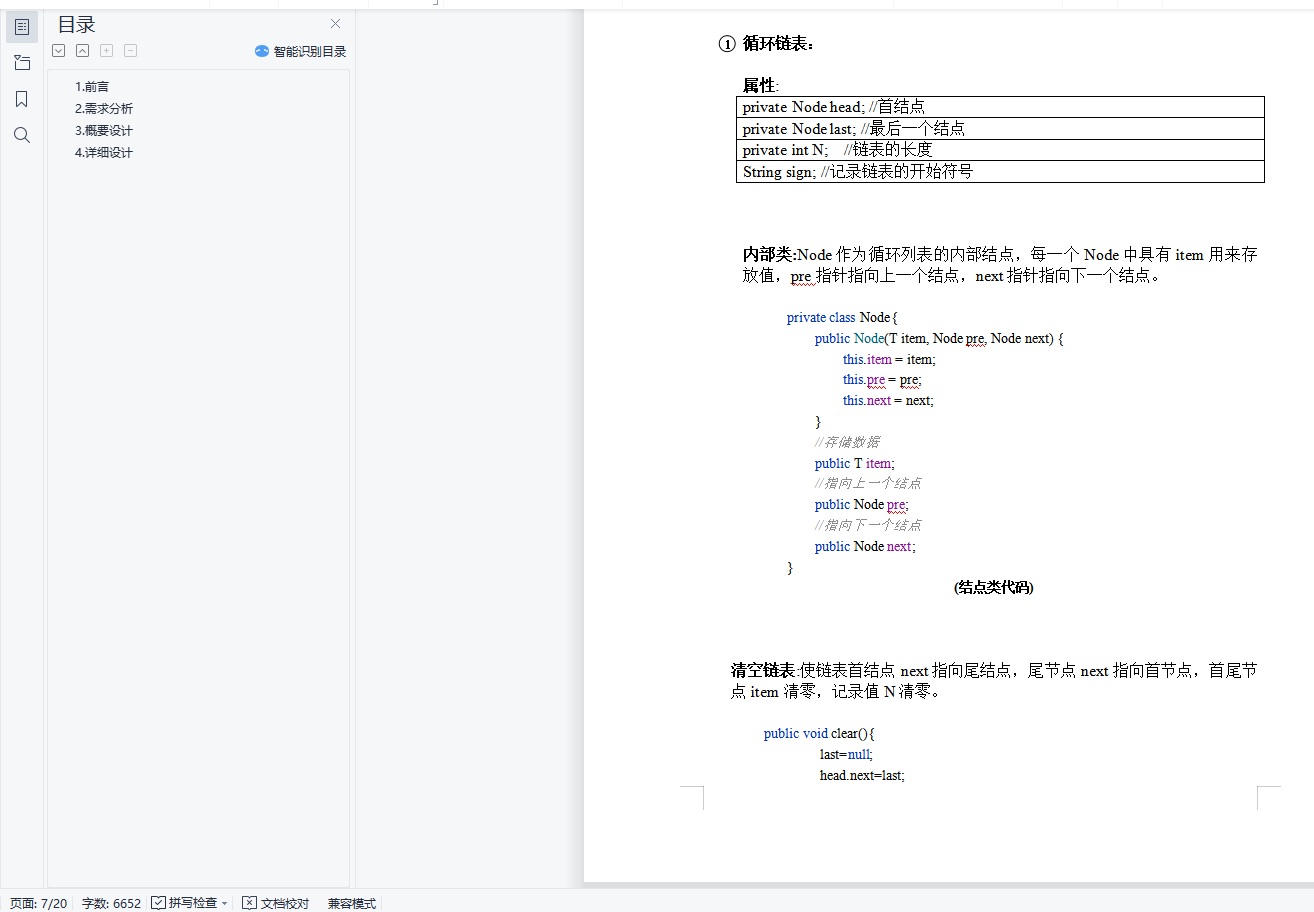Open the table of contents (目录) sidebar icon
This screenshot has width=1314, height=912.
[x=22, y=26]
